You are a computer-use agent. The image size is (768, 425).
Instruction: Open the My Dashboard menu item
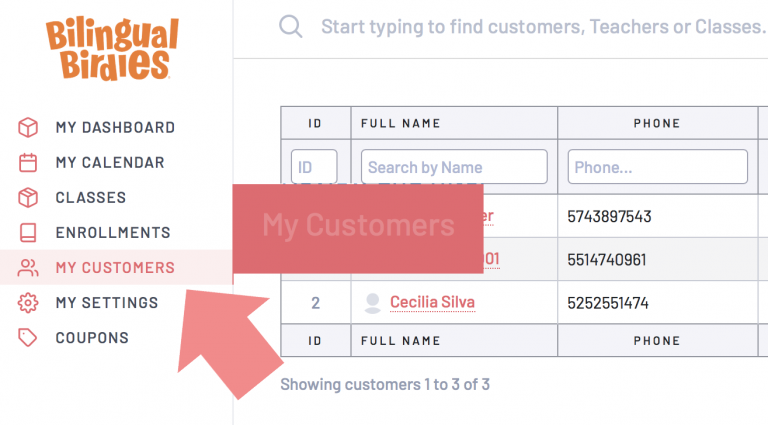click(x=116, y=127)
